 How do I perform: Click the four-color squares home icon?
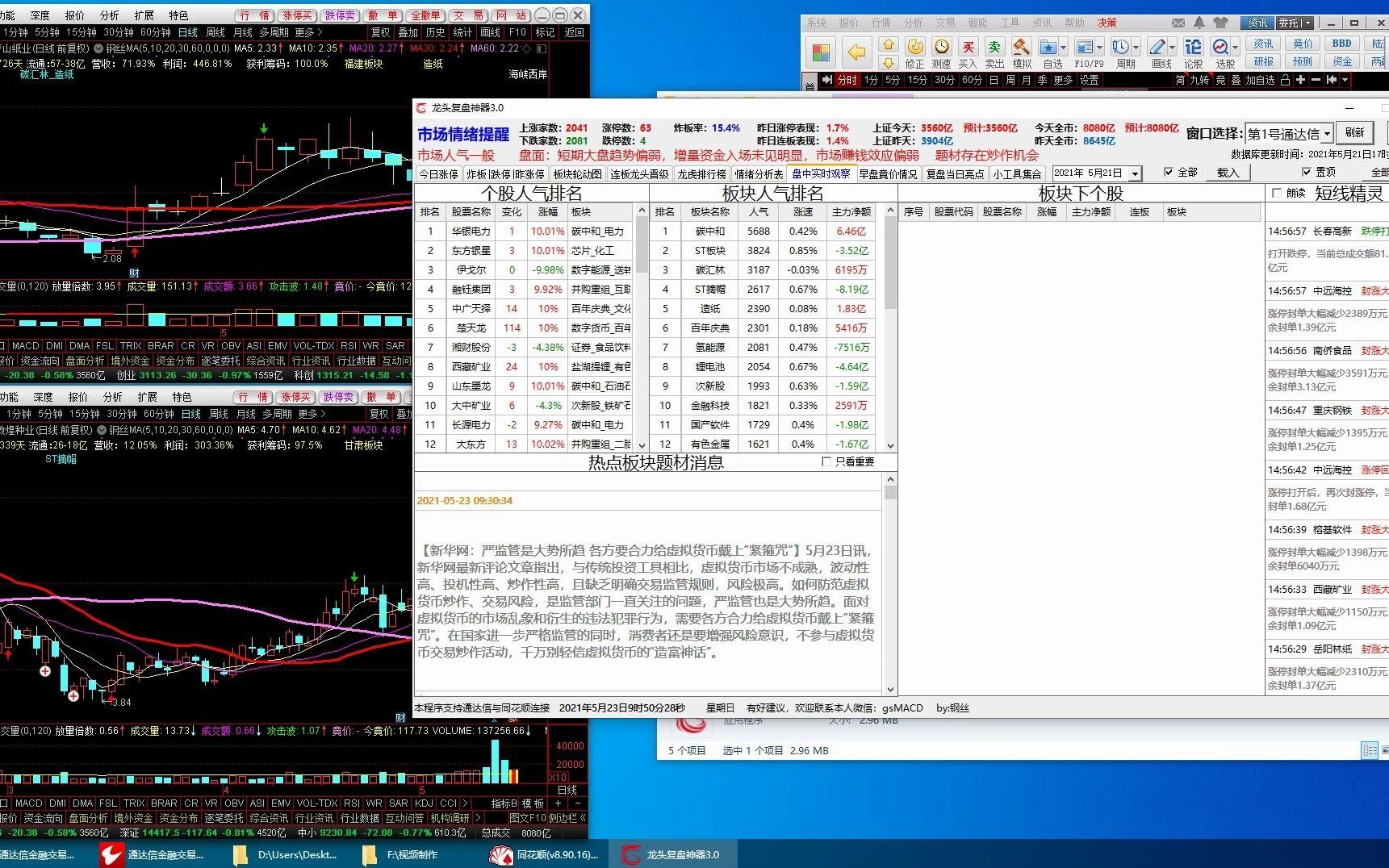pyautogui.click(x=821, y=53)
